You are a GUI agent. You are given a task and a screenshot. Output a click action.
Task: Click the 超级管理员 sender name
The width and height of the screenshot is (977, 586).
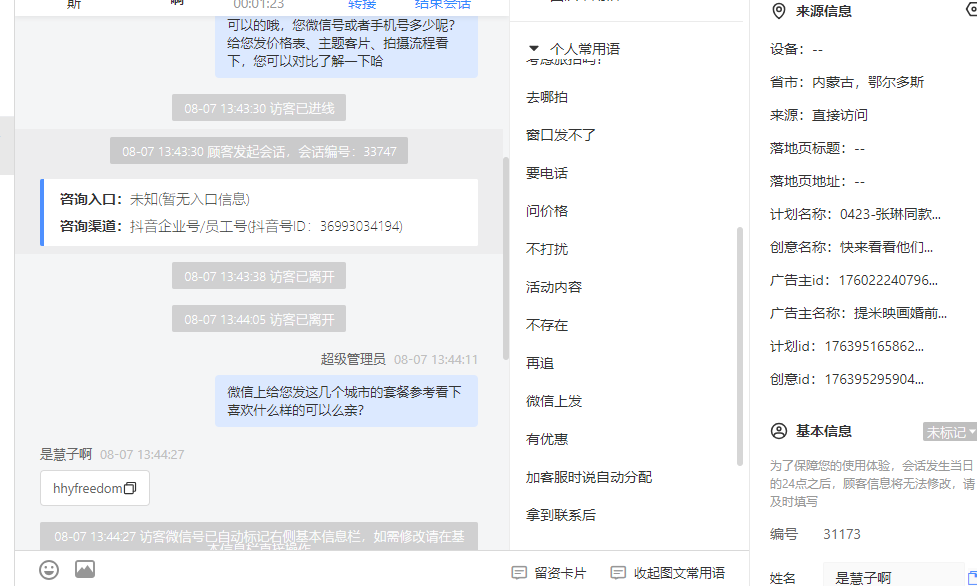(353, 360)
